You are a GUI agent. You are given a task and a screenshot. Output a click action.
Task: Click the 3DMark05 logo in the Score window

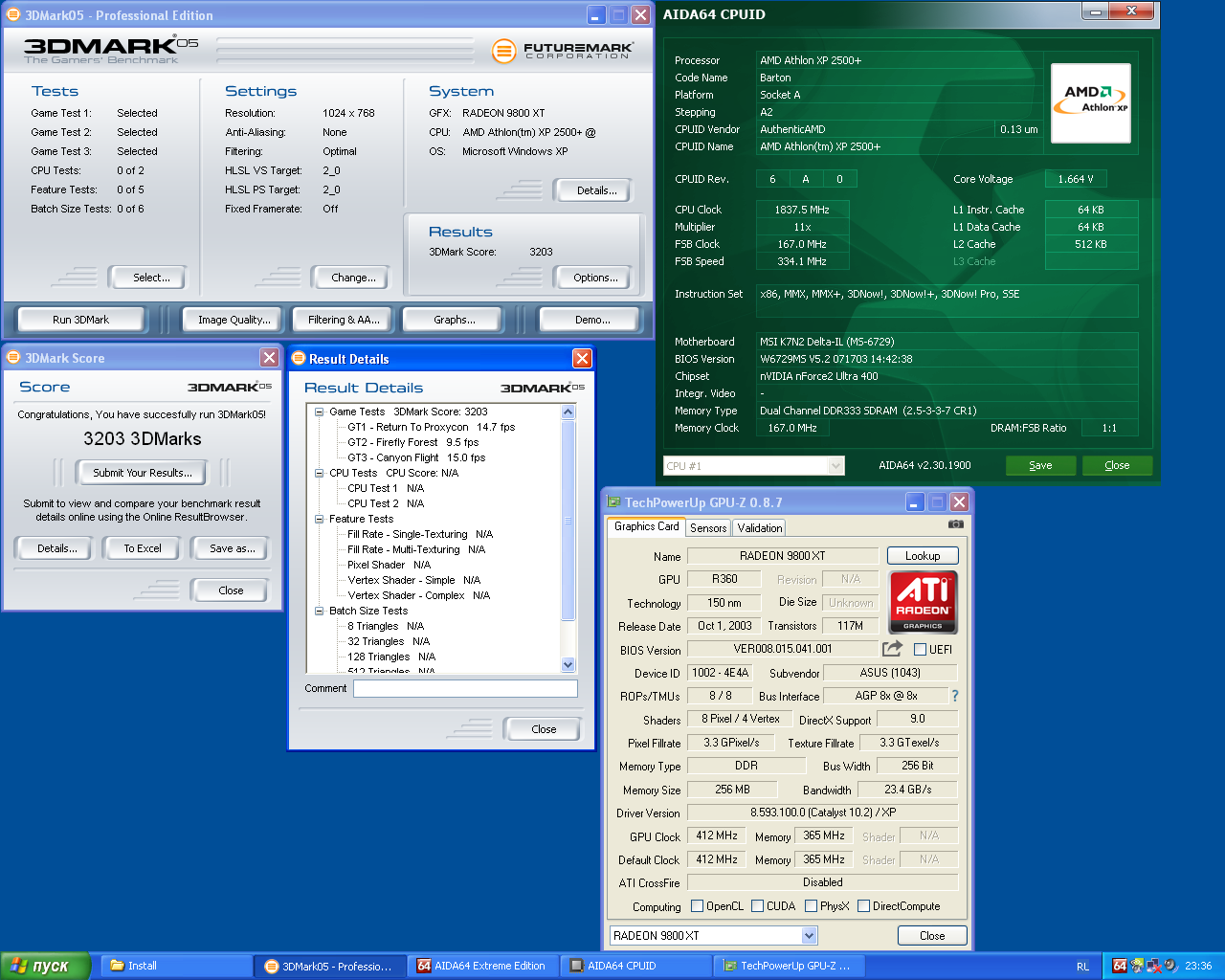[x=230, y=387]
